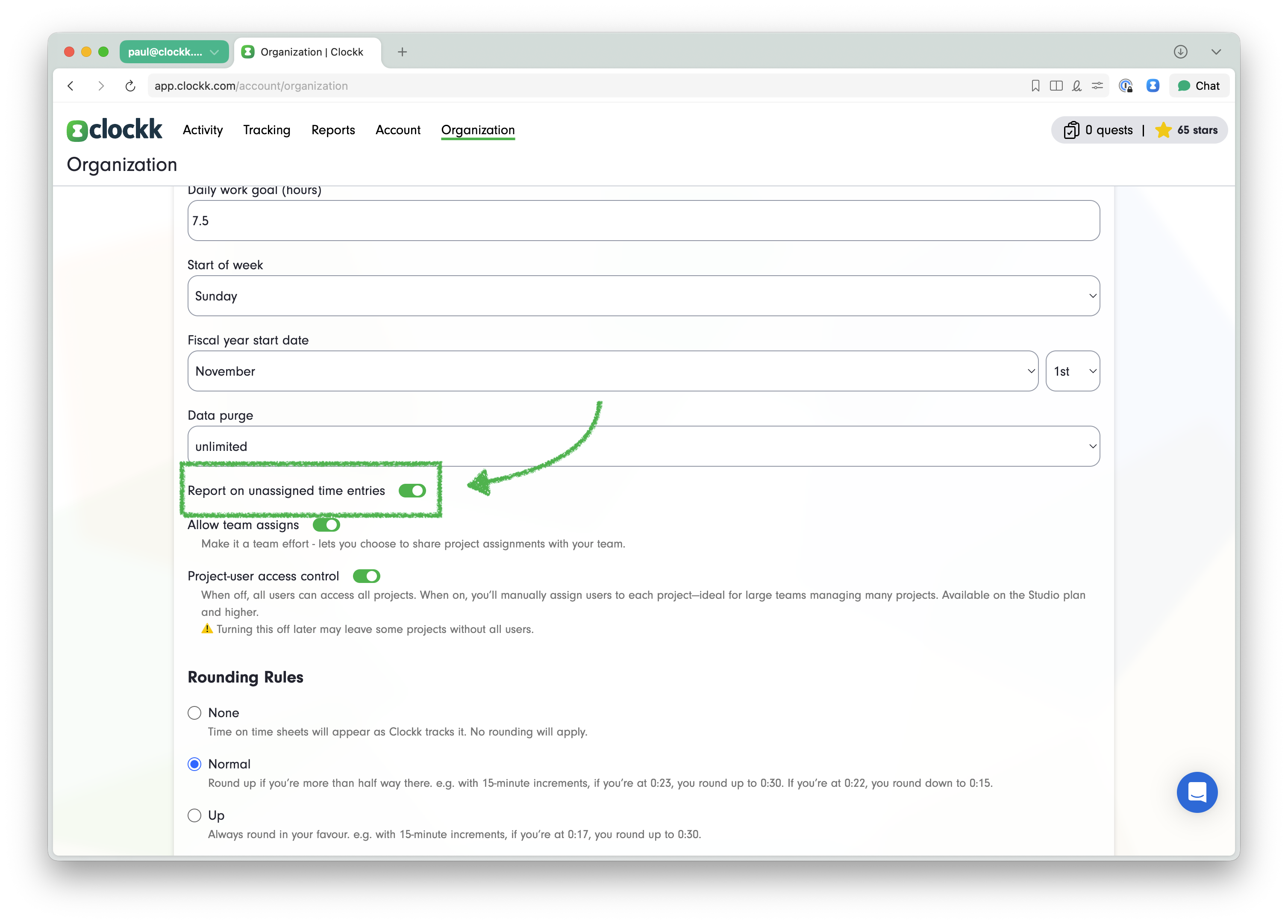Screen dimensions: 1288x924
Task: Click the blue Clockk extension icon
Action: click(x=1152, y=86)
